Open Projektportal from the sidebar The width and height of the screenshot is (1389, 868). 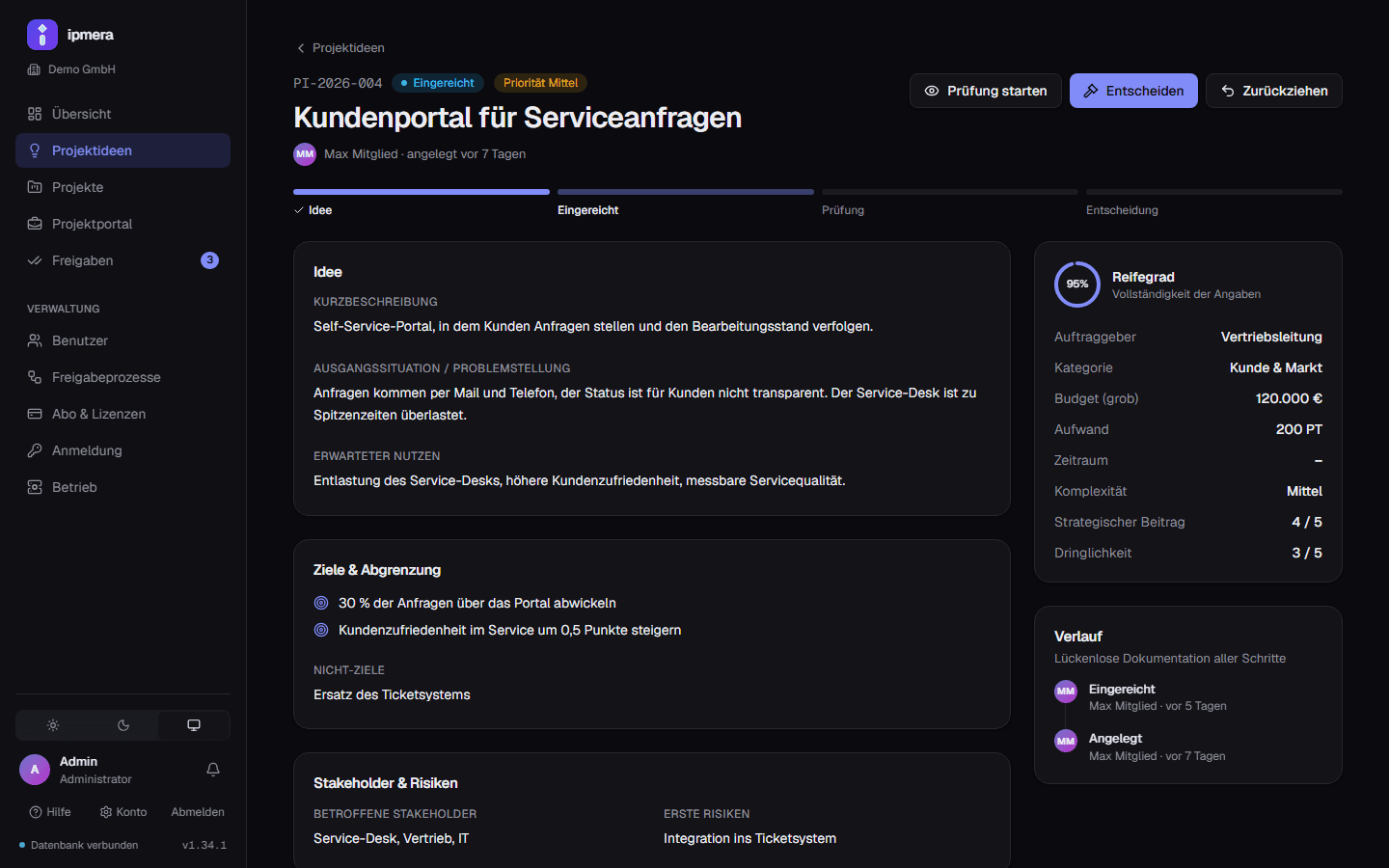pyautogui.click(x=123, y=224)
